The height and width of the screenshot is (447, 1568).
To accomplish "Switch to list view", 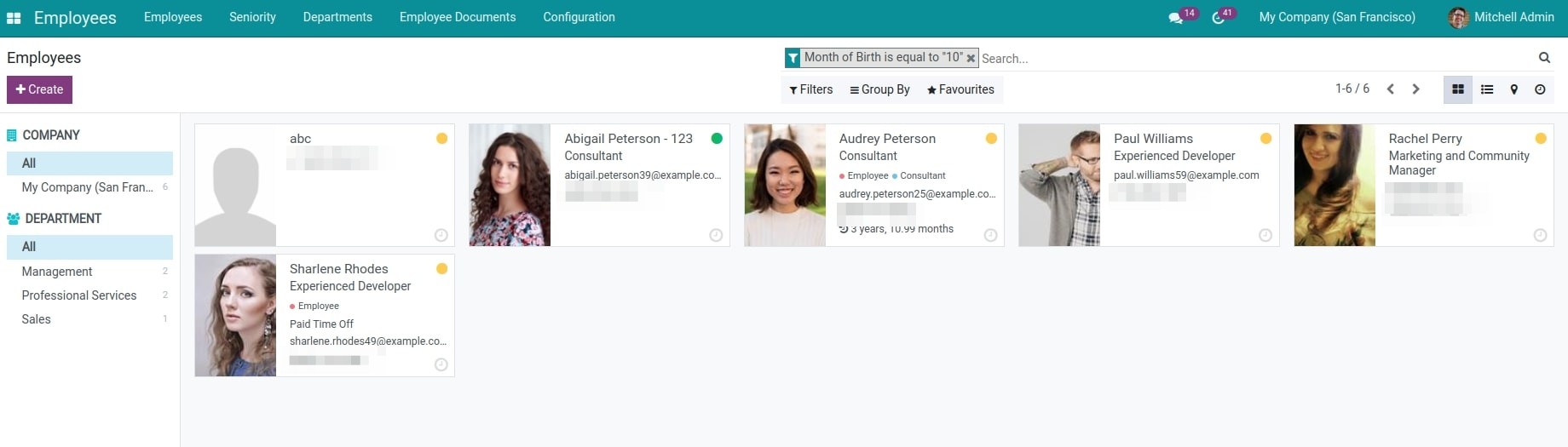I will [x=1487, y=89].
